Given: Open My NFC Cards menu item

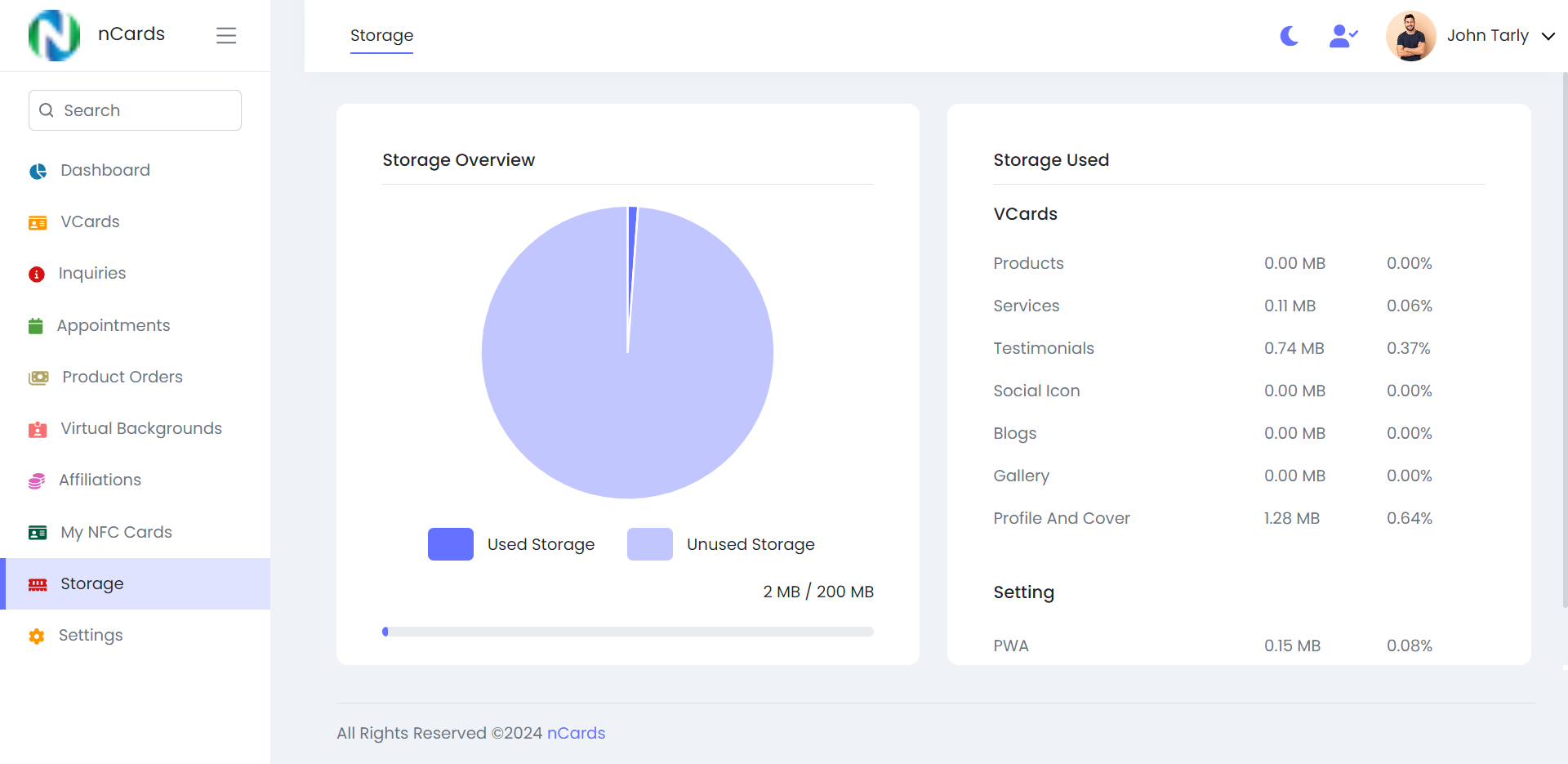Looking at the screenshot, I should [x=116, y=532].
